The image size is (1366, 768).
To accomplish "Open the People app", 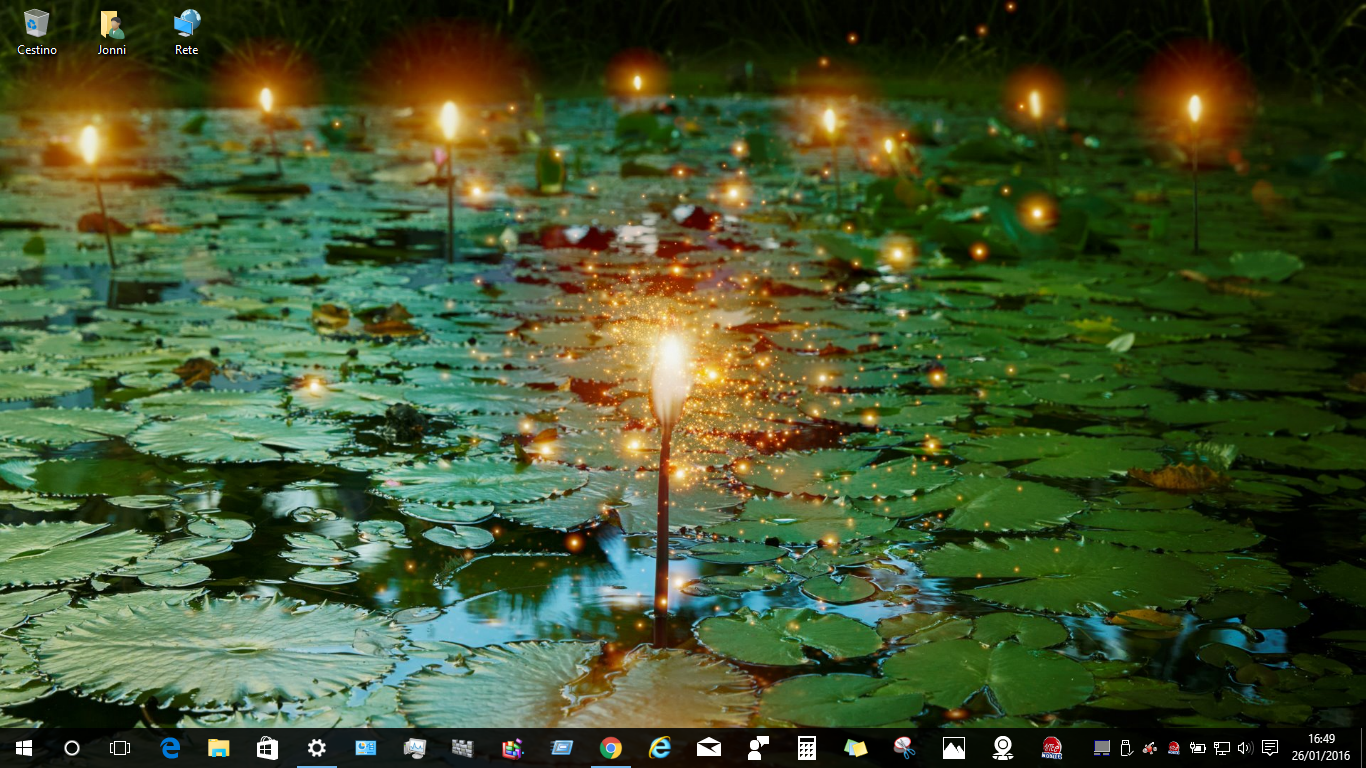I will pos(756,748).
